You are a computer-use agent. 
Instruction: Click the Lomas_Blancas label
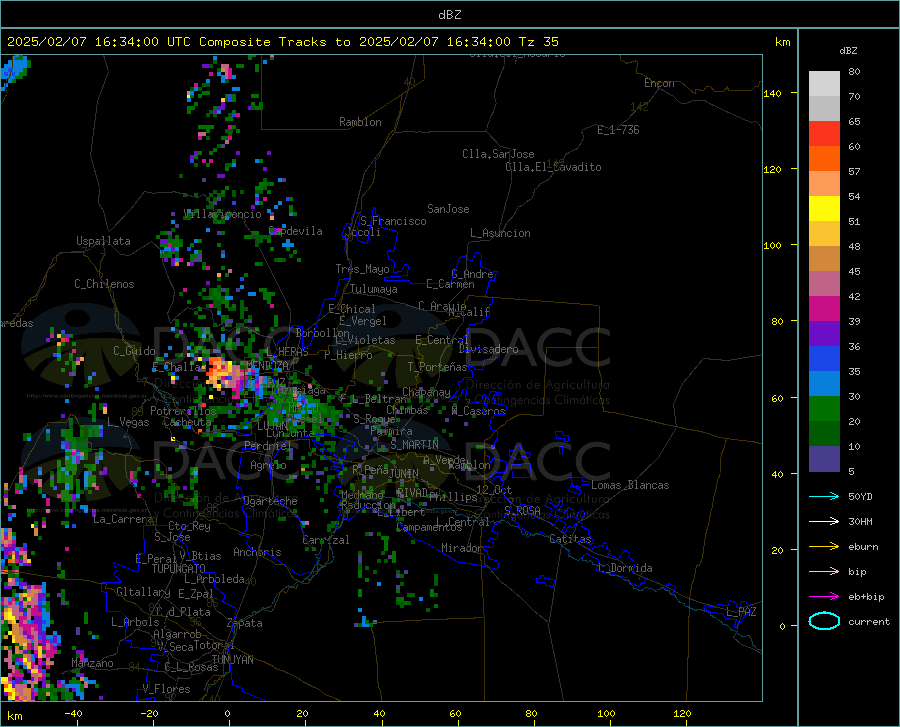pyautogui.click(x=630, y=485)
